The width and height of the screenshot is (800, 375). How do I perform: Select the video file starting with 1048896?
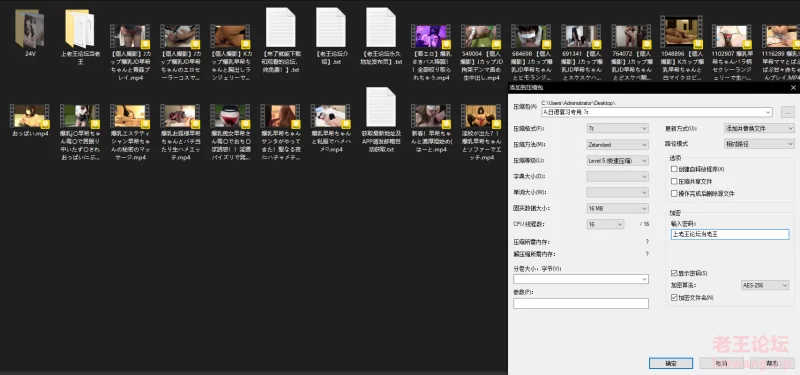tap(681, 32)
